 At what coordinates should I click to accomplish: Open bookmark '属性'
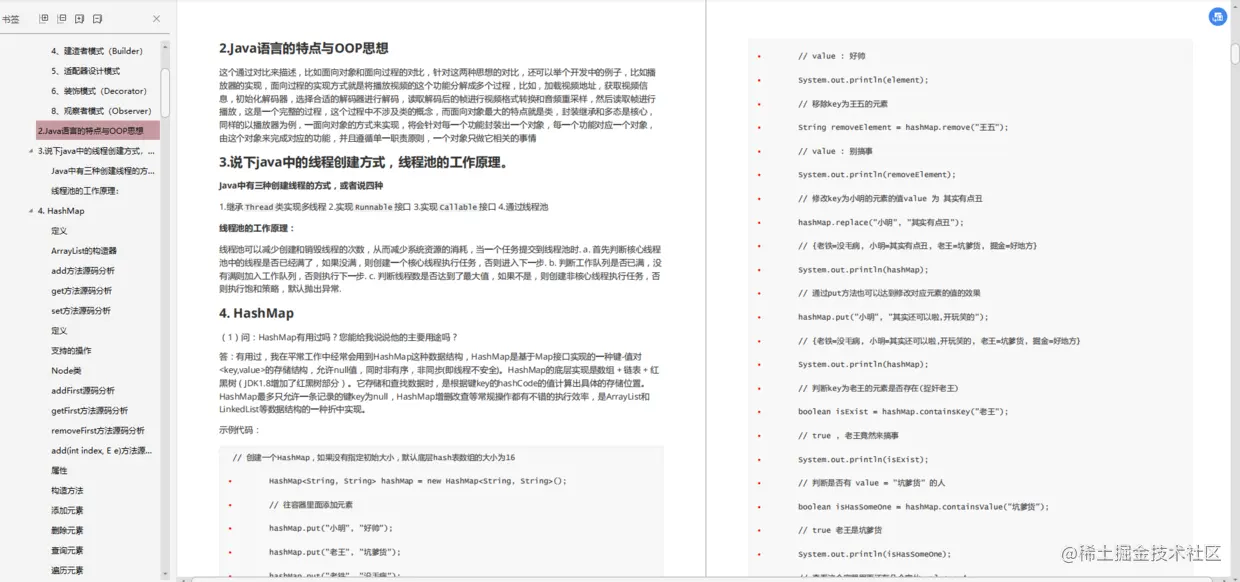[x=60, y=471]
